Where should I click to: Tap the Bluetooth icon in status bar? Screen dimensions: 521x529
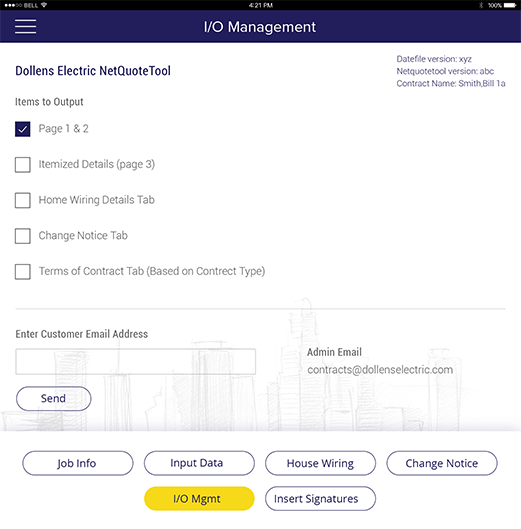(x=481, y=5)
